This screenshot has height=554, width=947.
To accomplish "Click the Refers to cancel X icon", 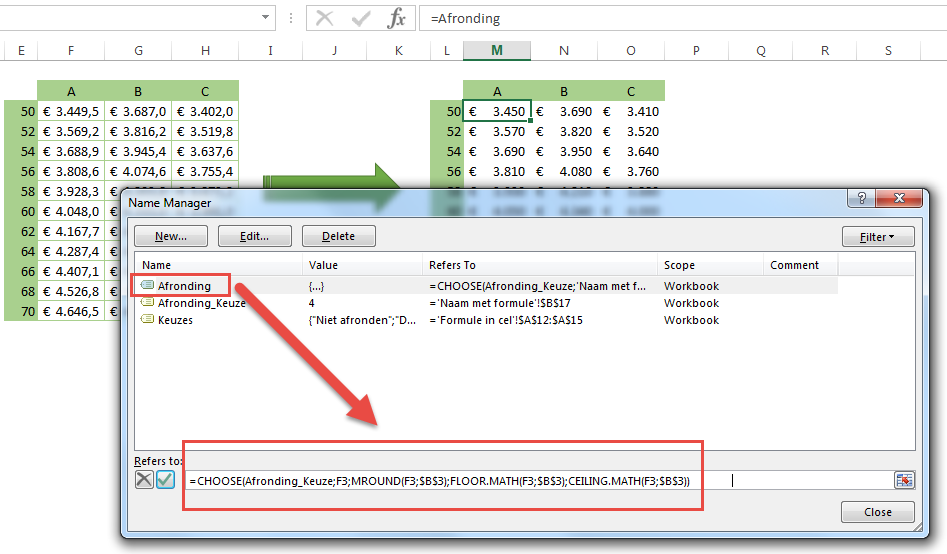I will [x=145, y=480].
